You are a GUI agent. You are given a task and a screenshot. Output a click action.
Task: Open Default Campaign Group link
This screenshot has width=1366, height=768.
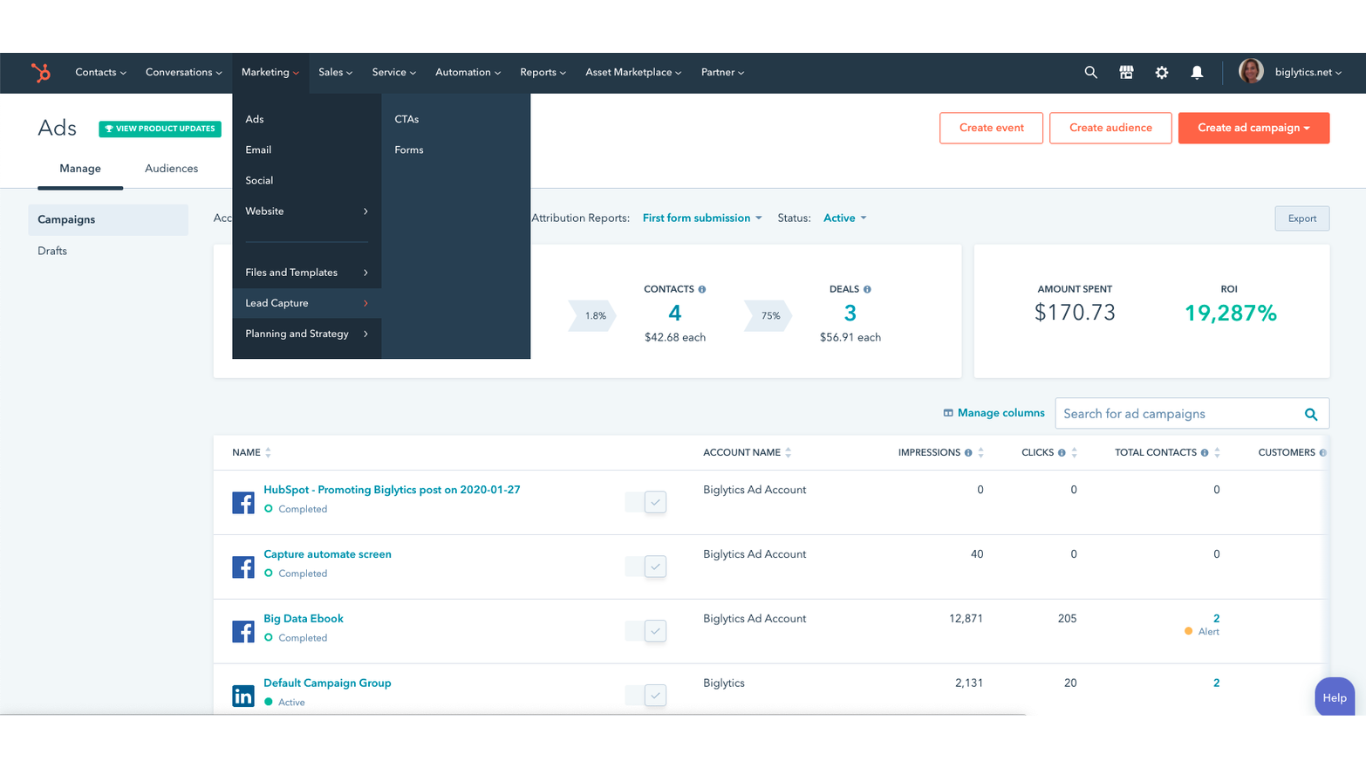coord(327,683)
